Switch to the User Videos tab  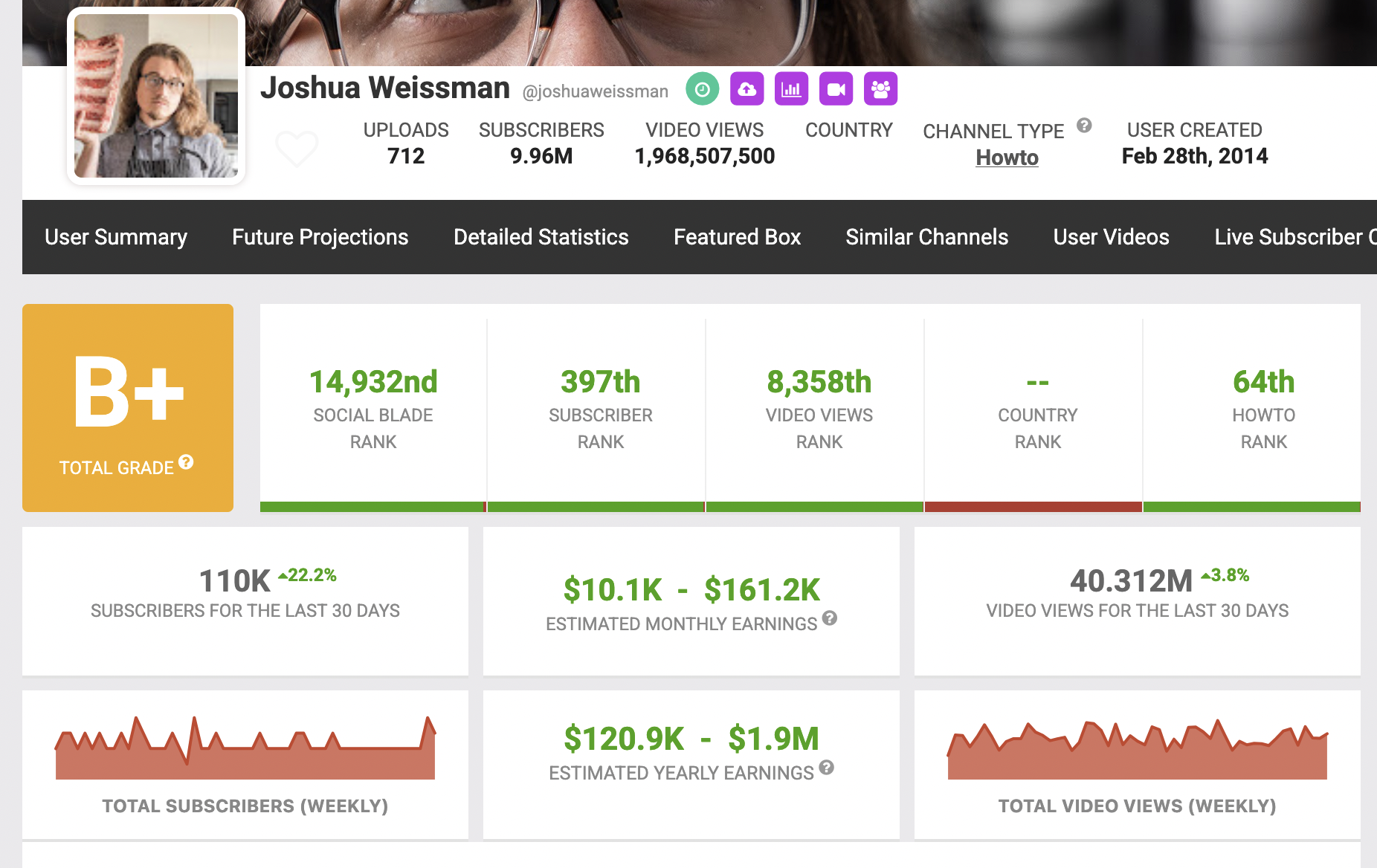1112,237
